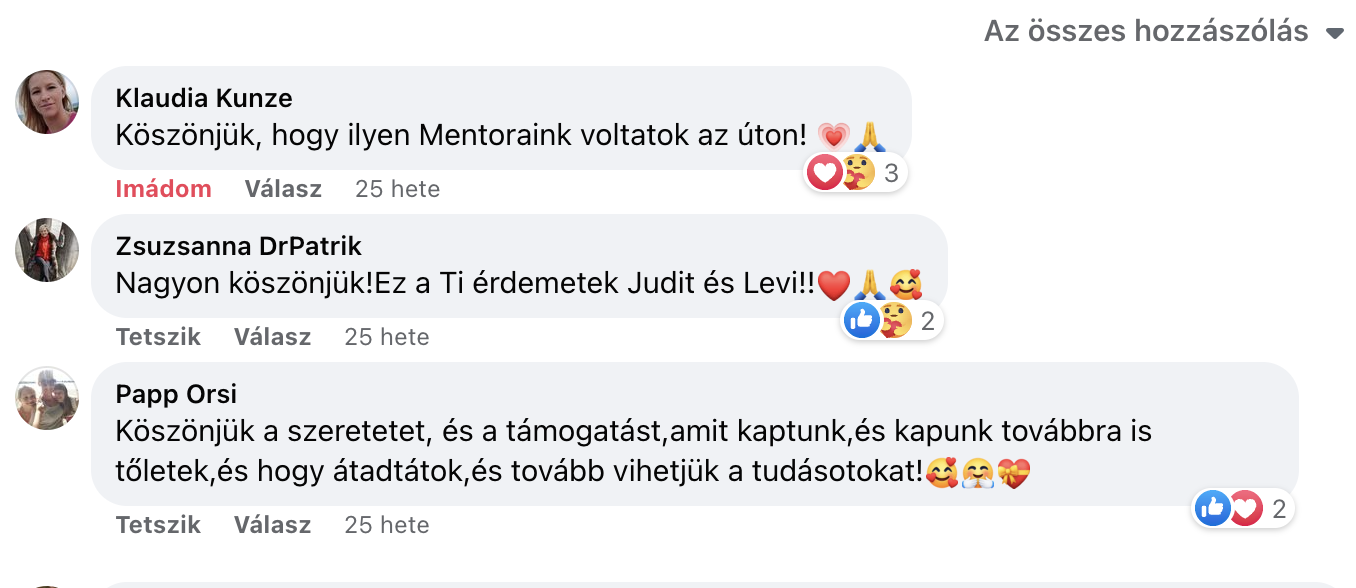
Task: Like Zsuzsanna DrPatrik's comment with Tetszik
Action: point(158,337)
